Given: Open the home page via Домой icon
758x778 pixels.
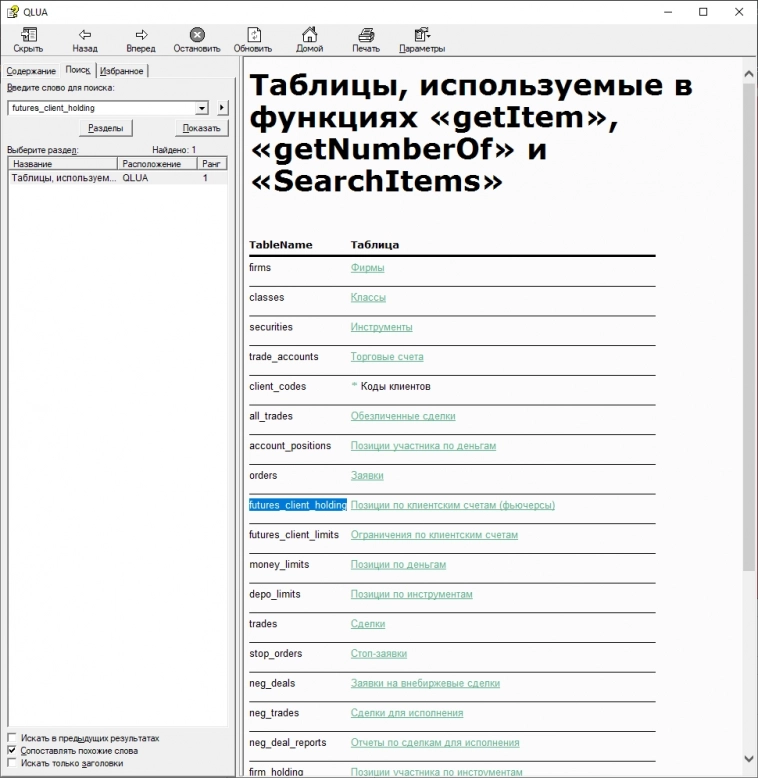Looking at the screenshot, I should pyautogui.click(x=310, y=35).
